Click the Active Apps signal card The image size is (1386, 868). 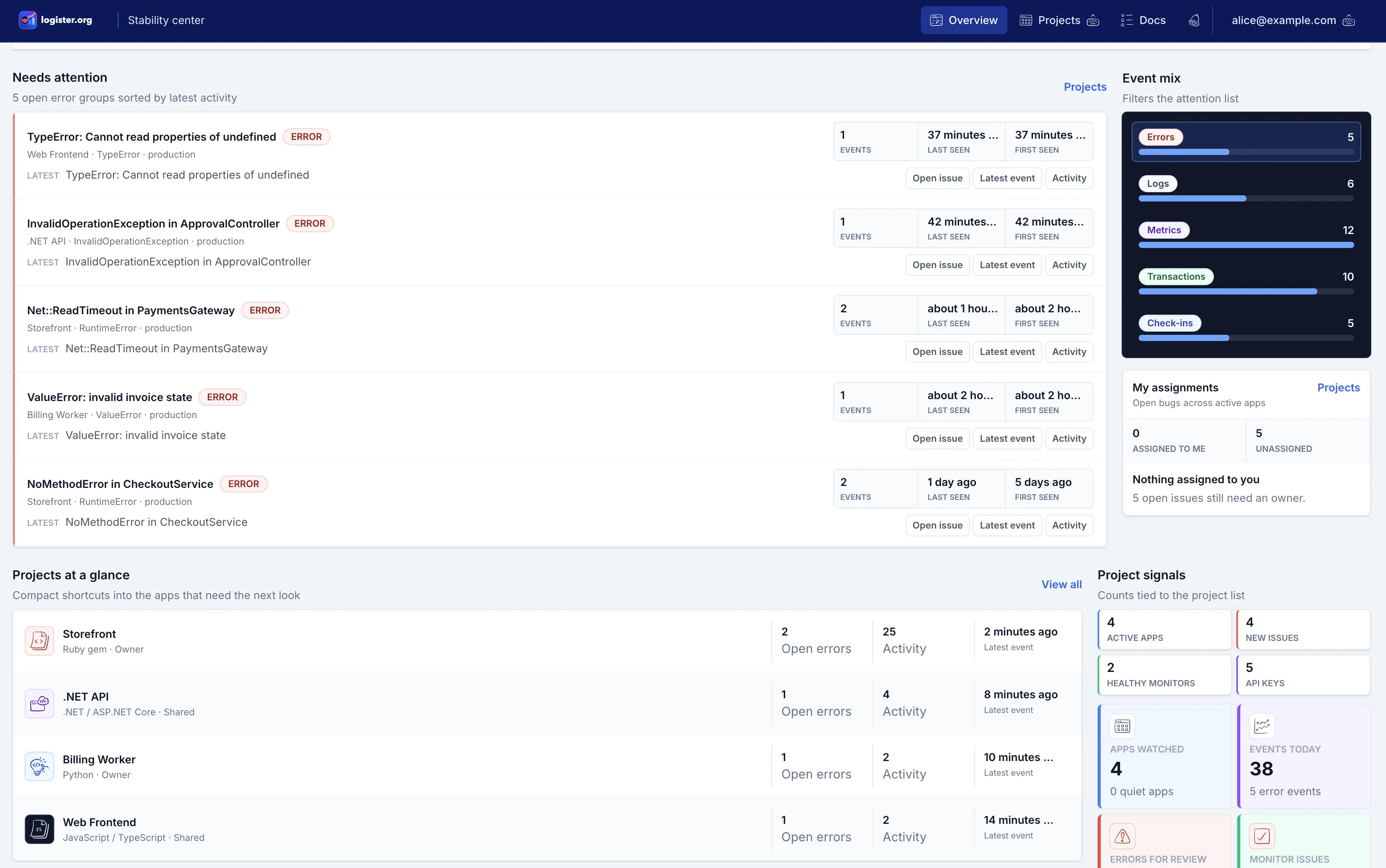1164,630
